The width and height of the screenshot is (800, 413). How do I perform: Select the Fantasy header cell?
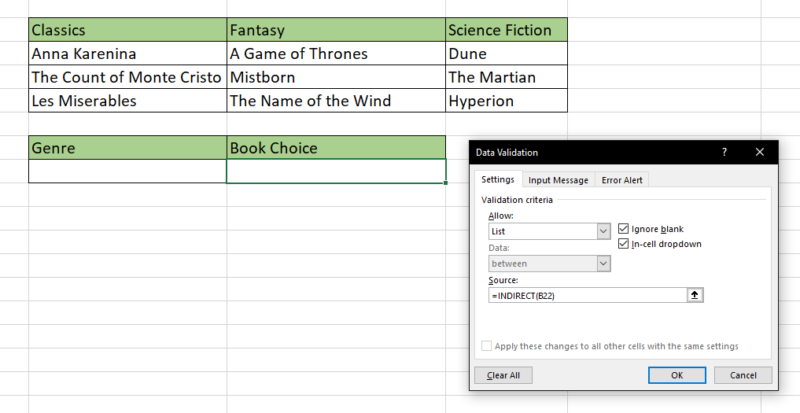pyautogui.click(x=336, y=30)
